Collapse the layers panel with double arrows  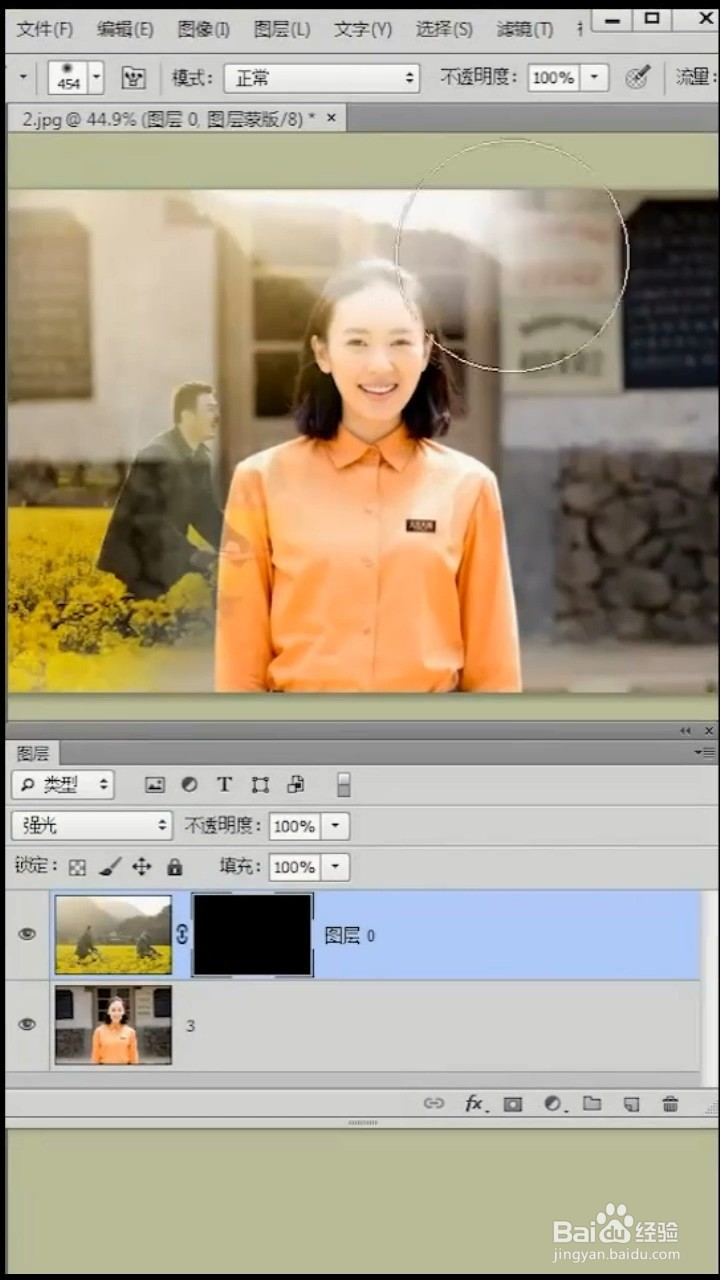click(686, 731)
